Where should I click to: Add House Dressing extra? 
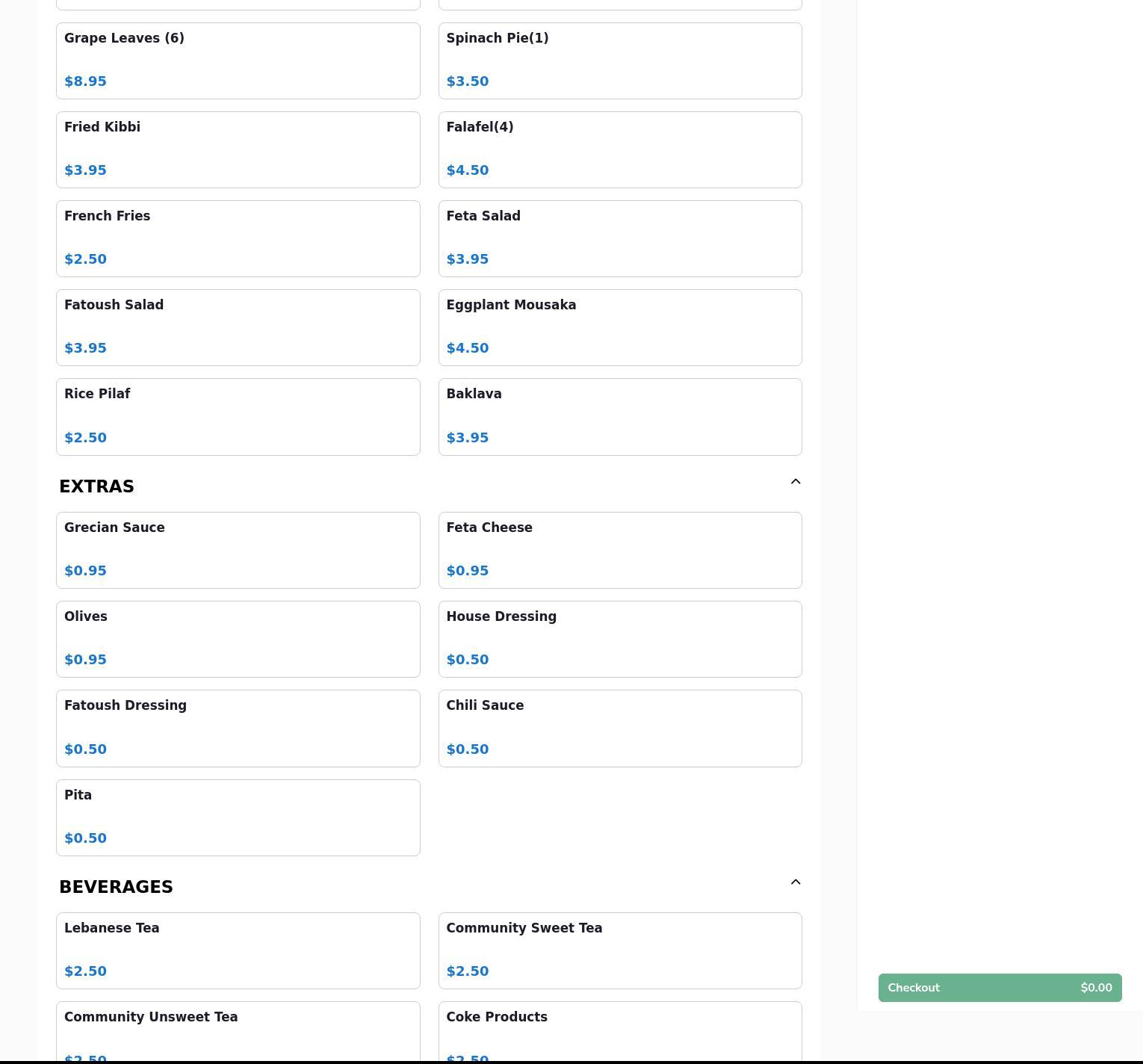tap(619, 639)
